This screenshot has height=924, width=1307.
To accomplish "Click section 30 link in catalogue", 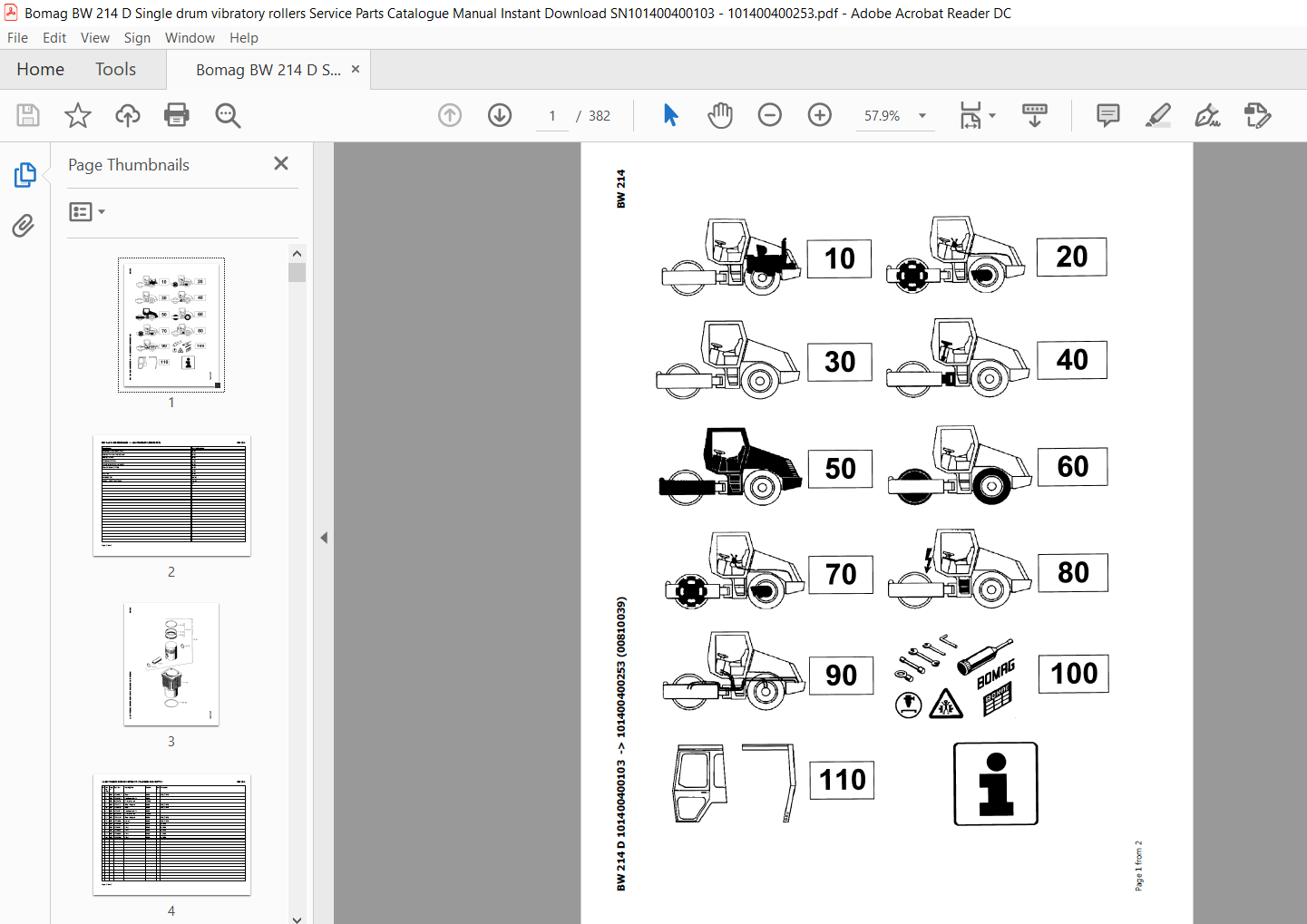I will pos(840,362).
